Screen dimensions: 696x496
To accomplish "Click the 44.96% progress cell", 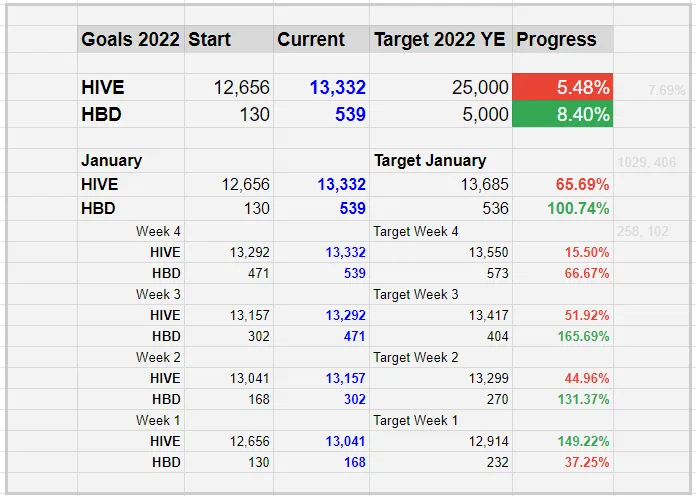I will 563,378.
